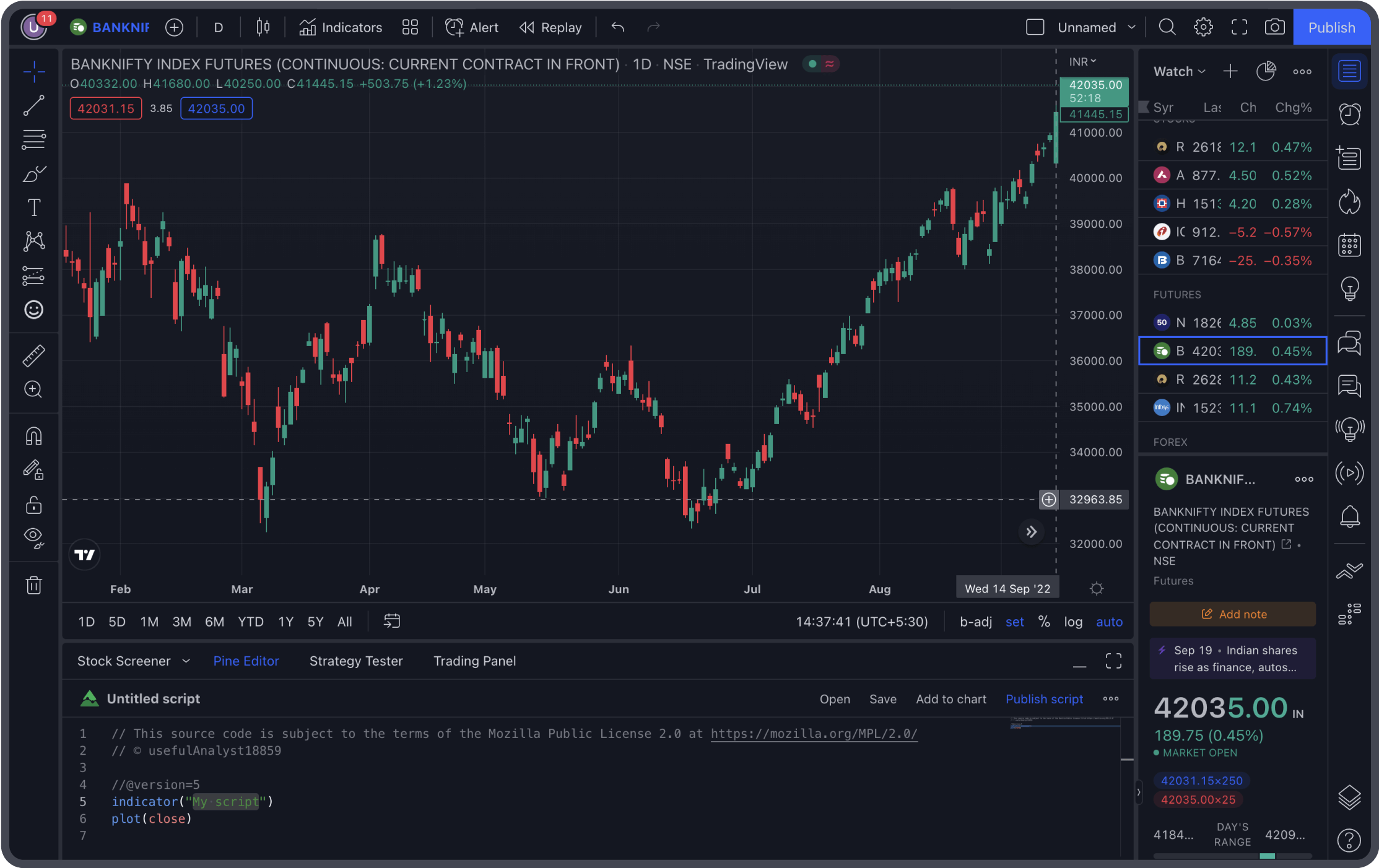Open chart settings gear icon
The width and height of the screenshot is (1379, 868).
click(1203, 27)
